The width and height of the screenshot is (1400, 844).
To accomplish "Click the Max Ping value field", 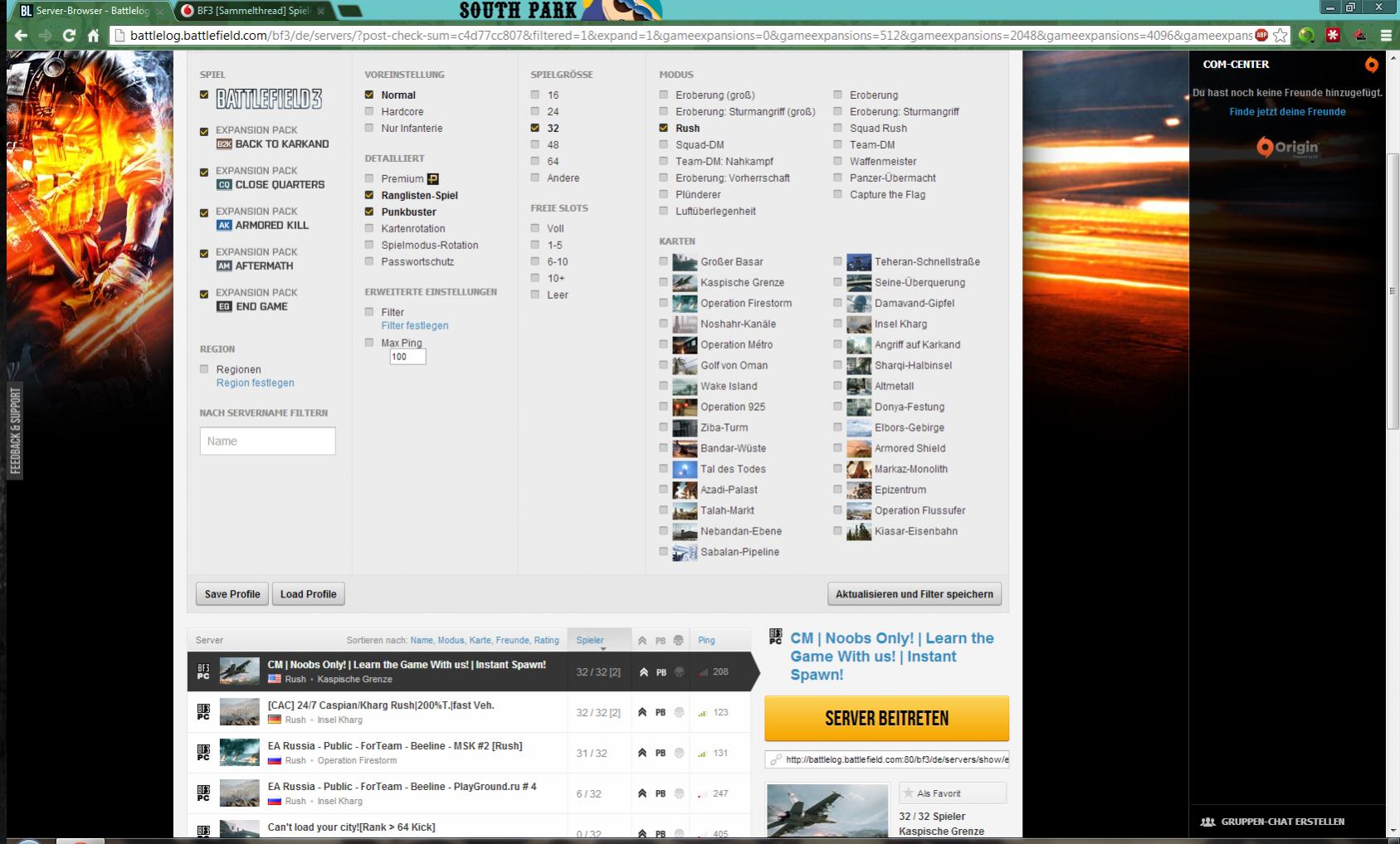I will (x=407, y=357).
